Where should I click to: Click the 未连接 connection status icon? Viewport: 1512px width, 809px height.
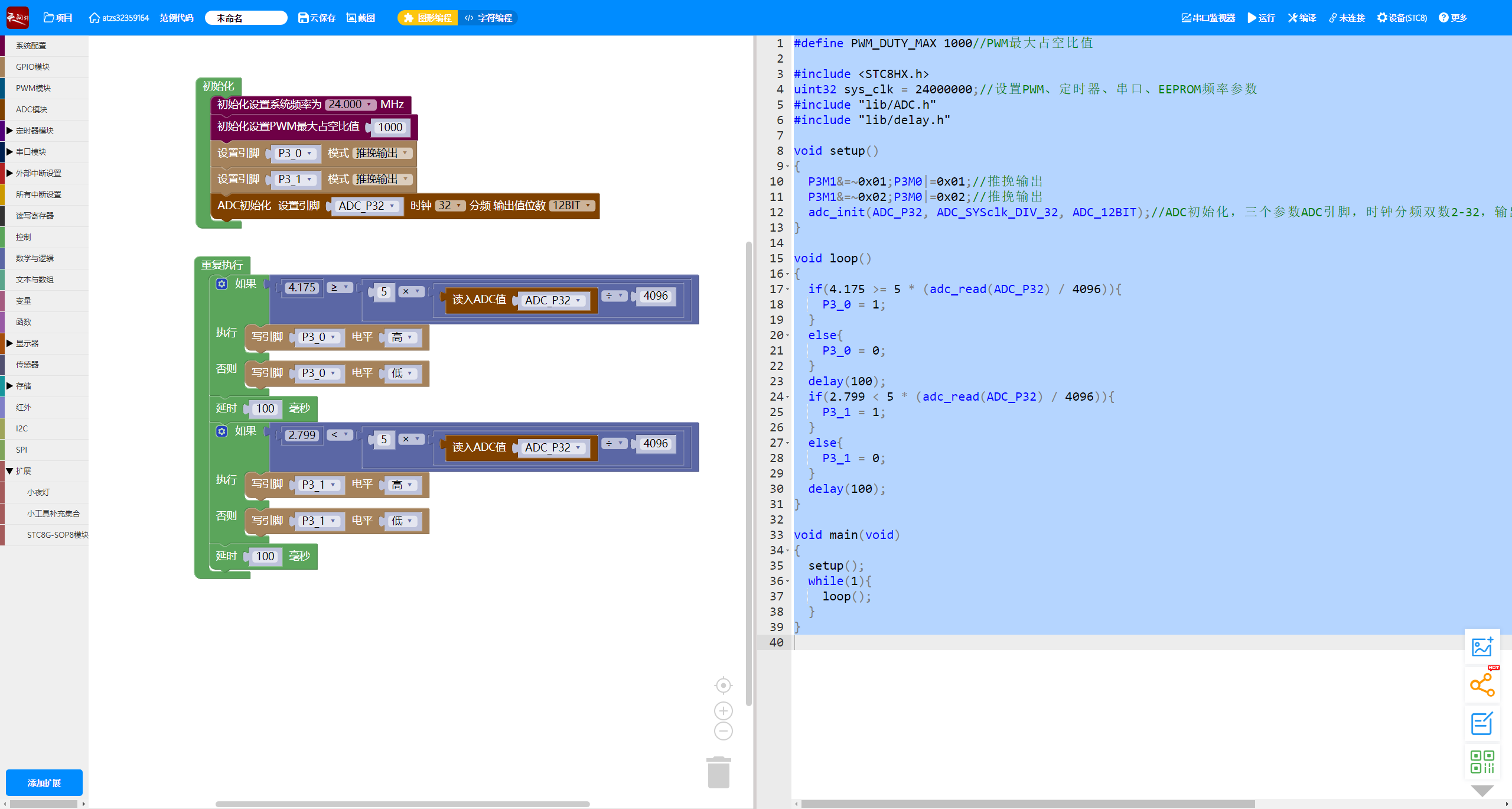pos(1347,18)
